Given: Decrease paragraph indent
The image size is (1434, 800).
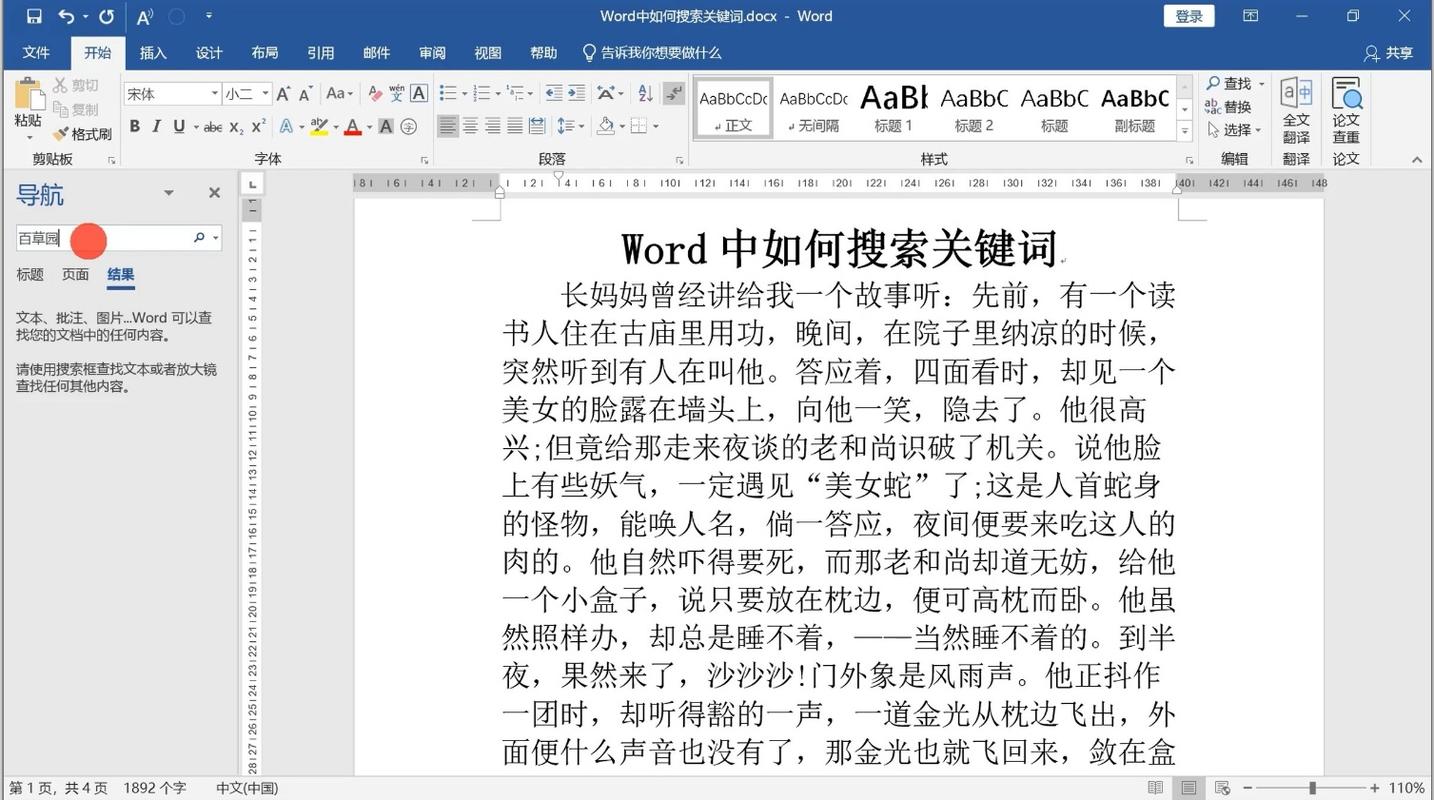Looking at the screenshot, I should coord(553,93).
